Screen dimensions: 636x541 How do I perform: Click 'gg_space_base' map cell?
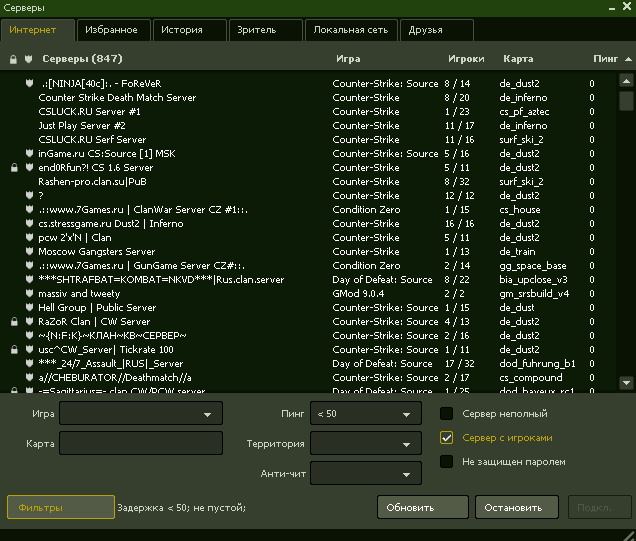point(533,266)
